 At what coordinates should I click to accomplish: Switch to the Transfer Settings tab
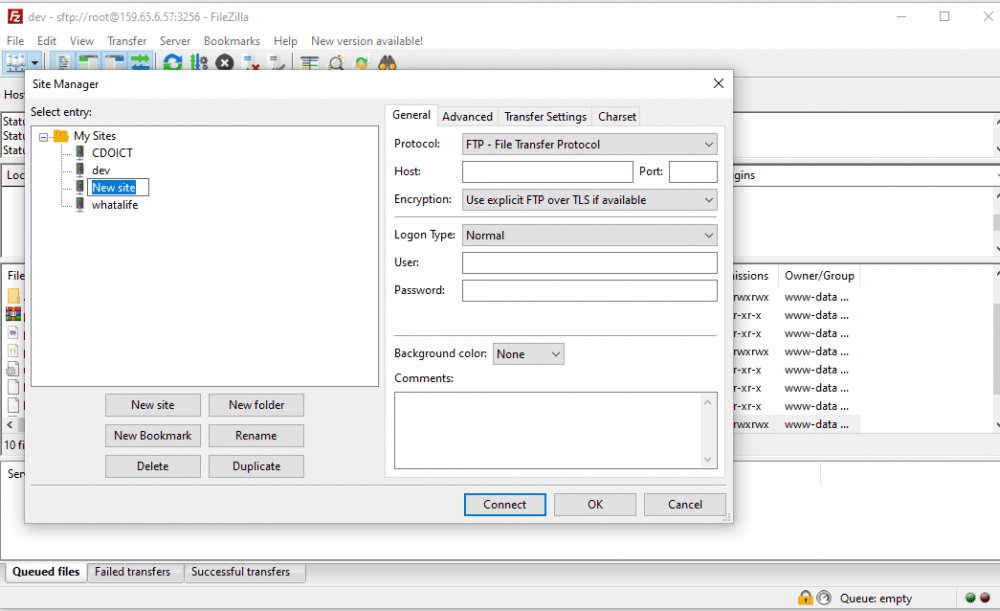[x=545, y=117]
